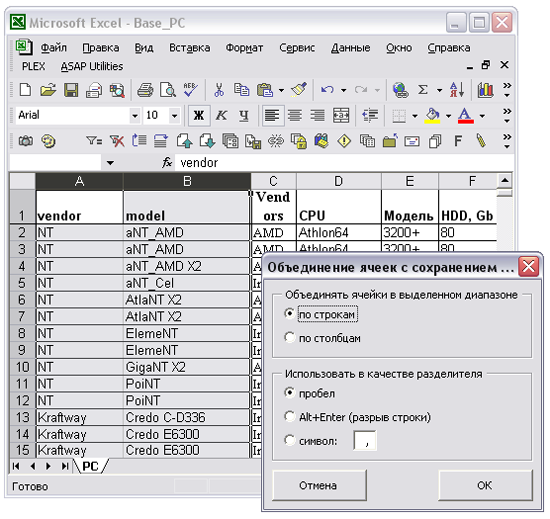Open the Arial font name dropdown
The height and width of the screenshot is (519, 550).
pos(135,115)
